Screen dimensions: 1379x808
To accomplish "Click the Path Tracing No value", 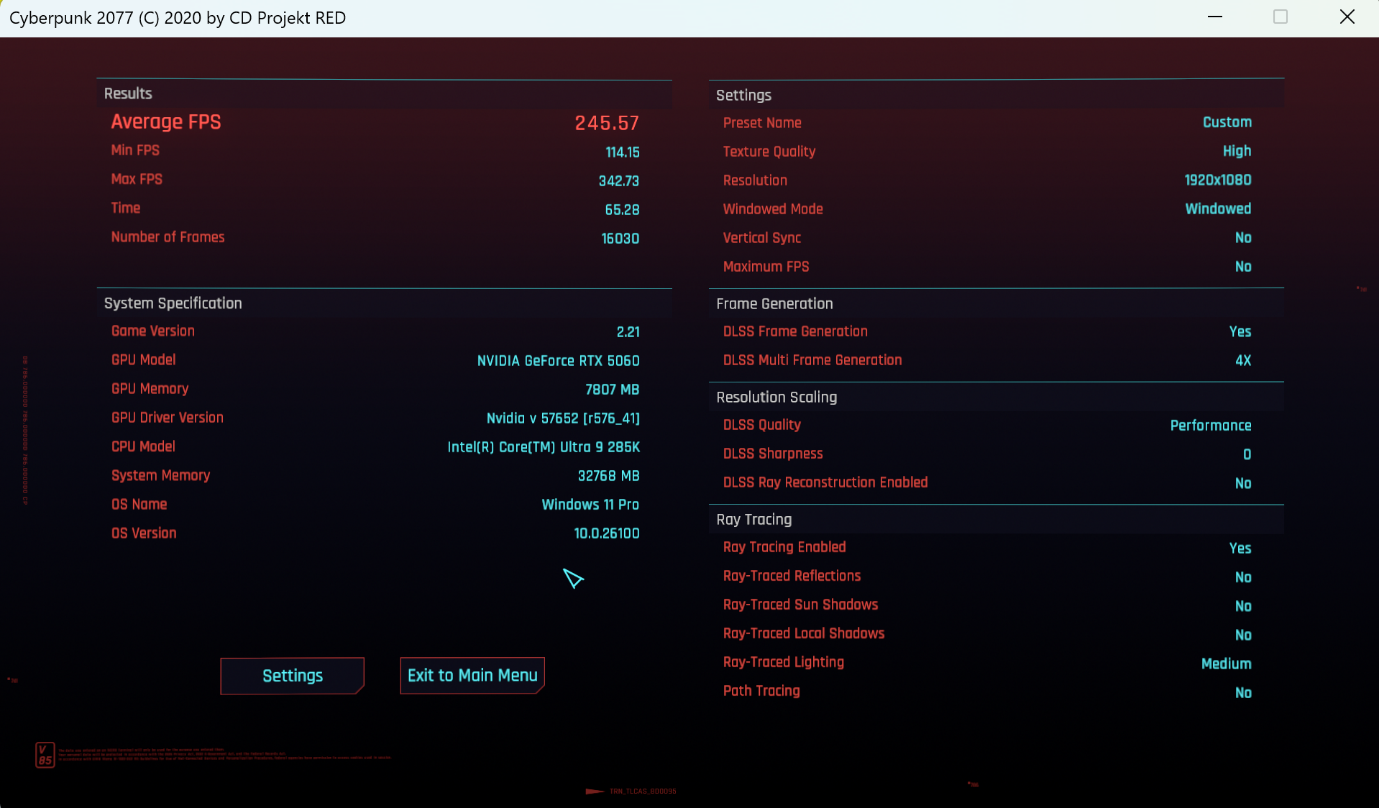I will pos(1243,693).
